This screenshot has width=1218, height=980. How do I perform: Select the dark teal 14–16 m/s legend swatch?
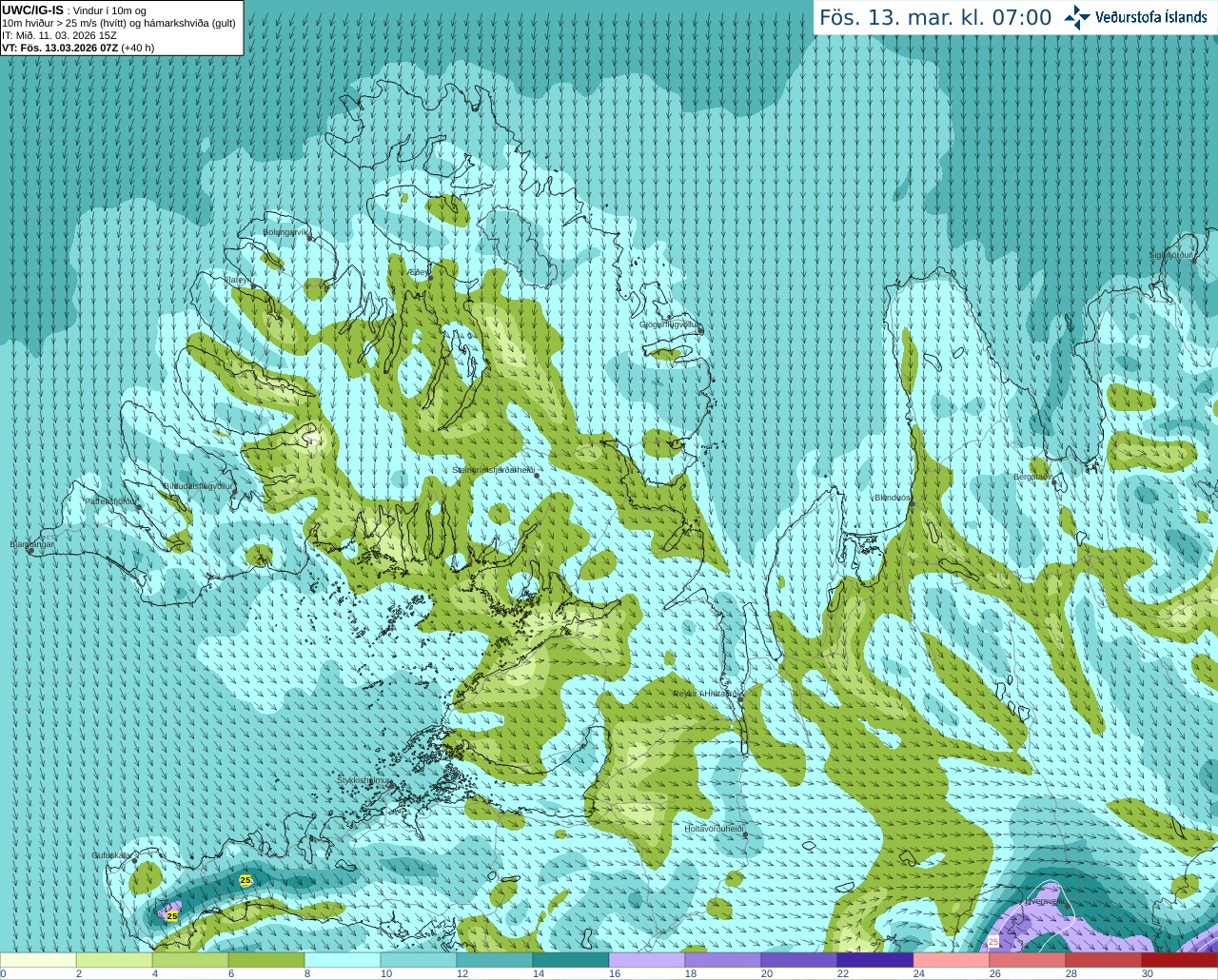[x=571, y=960]
